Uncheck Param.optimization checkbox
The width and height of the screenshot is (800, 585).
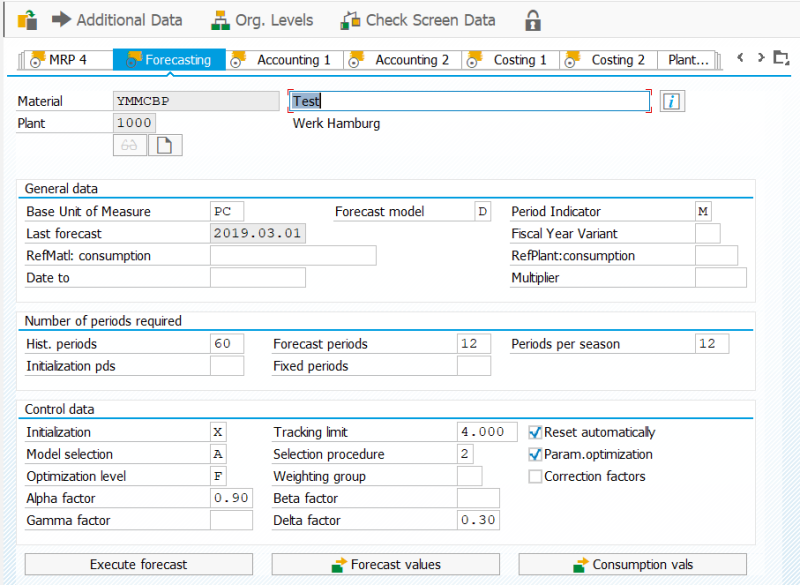pyautogui.click(x=535, y=454)
